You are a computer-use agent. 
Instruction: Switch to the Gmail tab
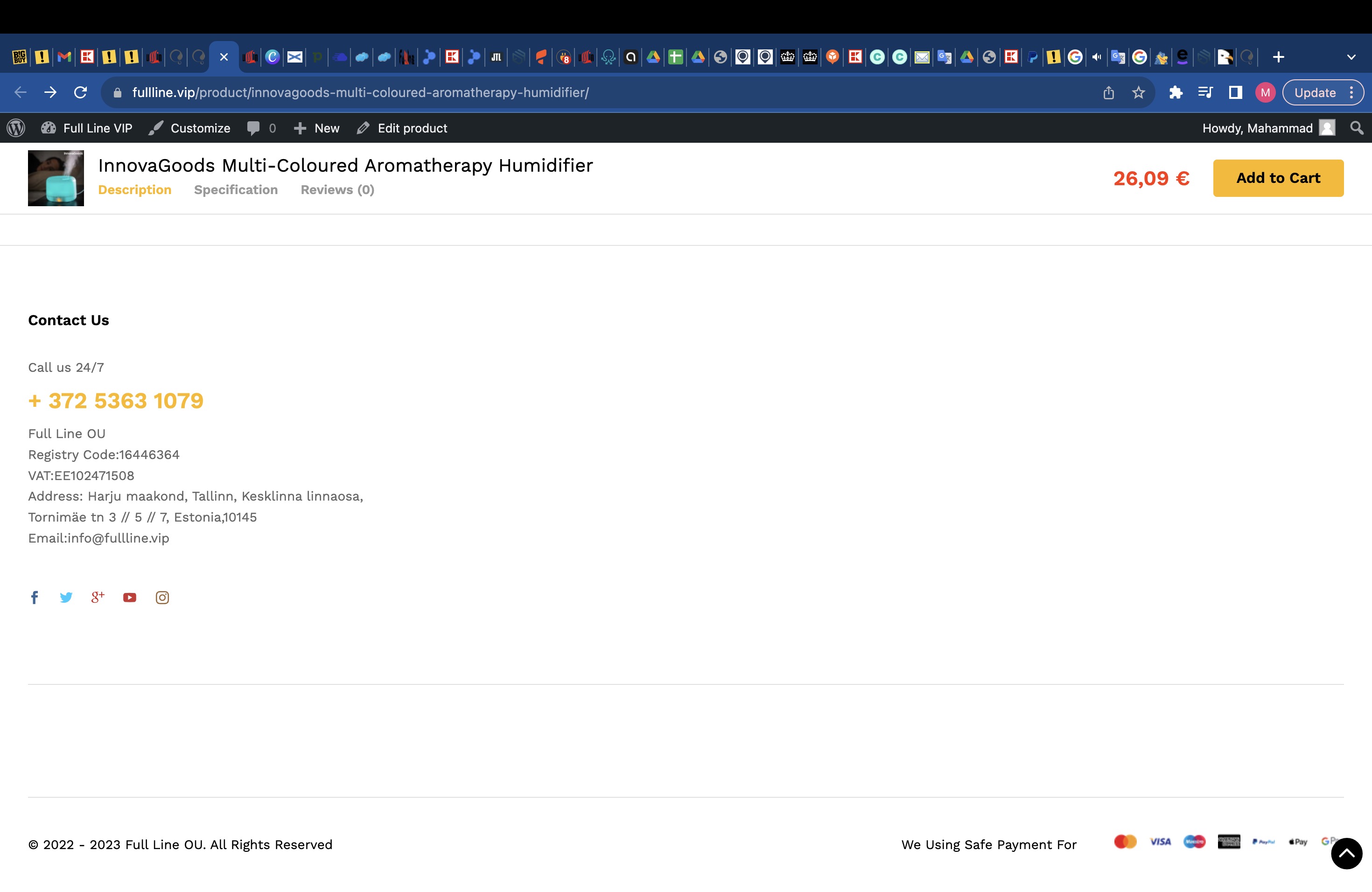[x=64, y=57]
